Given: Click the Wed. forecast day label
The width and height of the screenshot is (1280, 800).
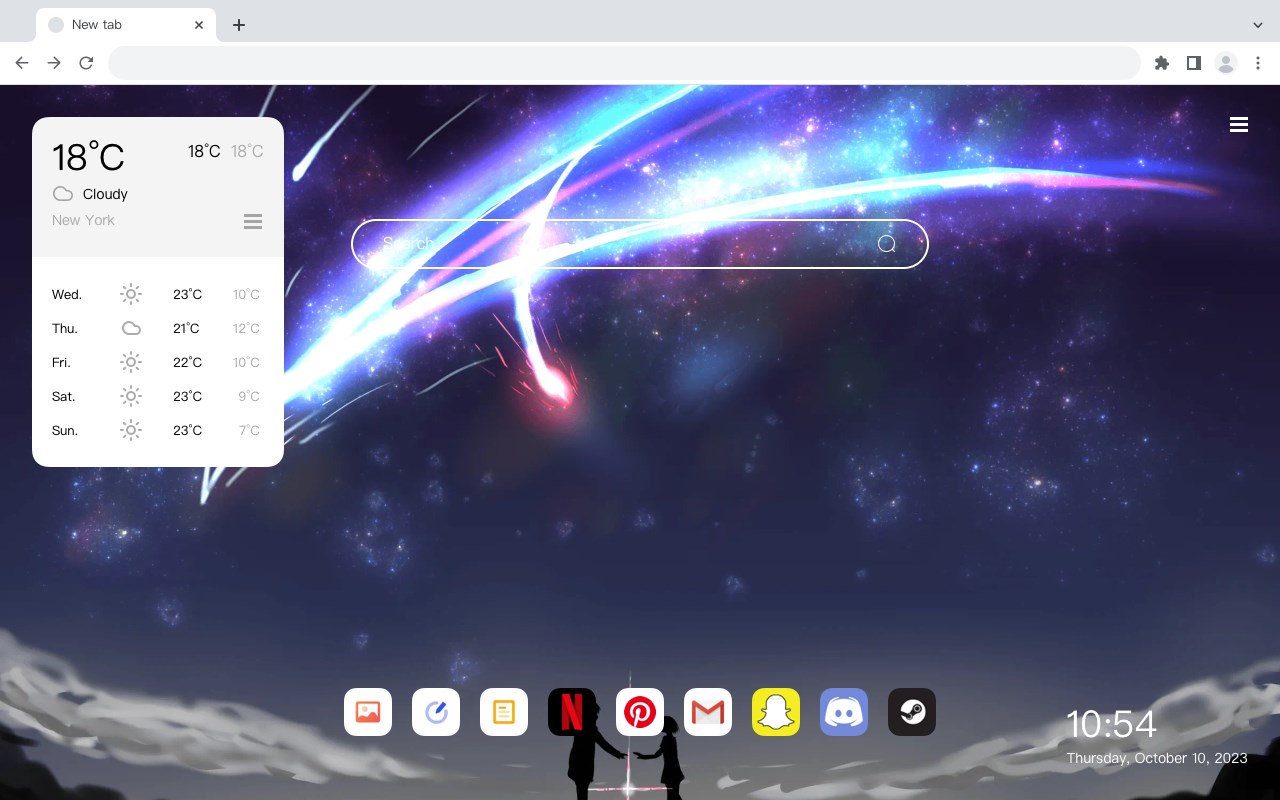Looking at the screenshot, I should [x=67, y=294].
